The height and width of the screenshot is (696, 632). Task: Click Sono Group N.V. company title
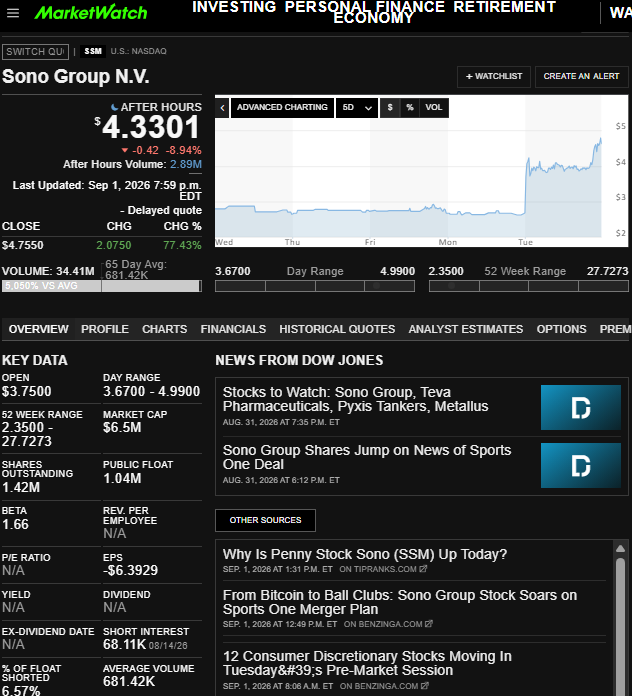pos(76,76)
